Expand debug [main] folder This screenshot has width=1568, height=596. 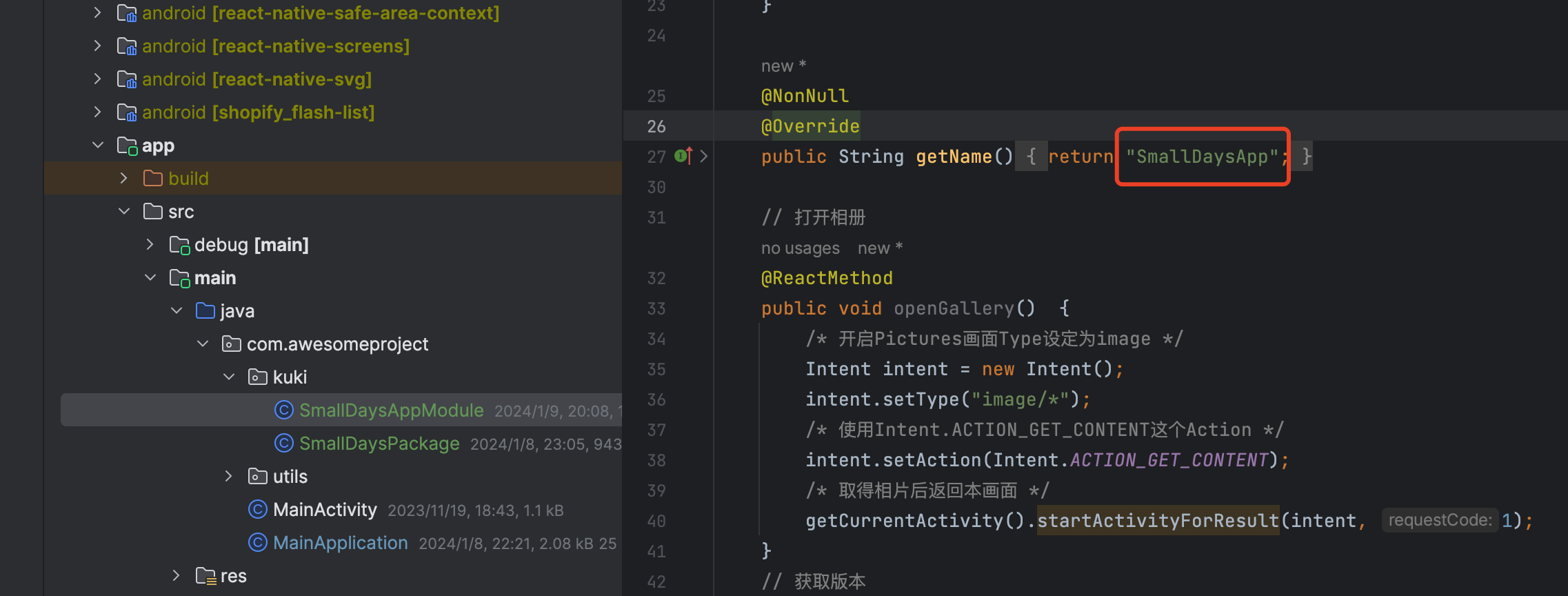pos(150,244)
